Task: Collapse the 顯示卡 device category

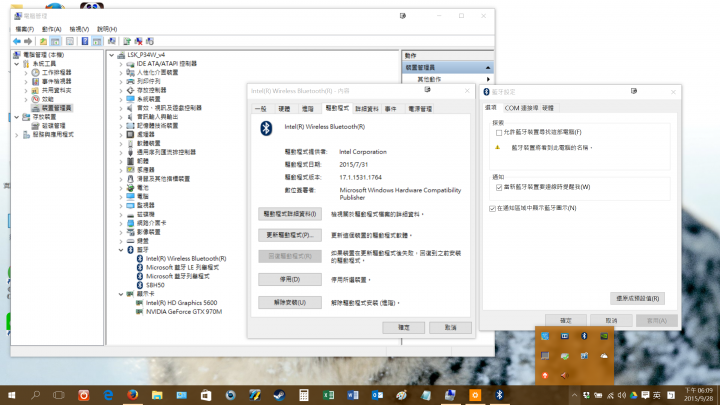Action: point(121,294)
